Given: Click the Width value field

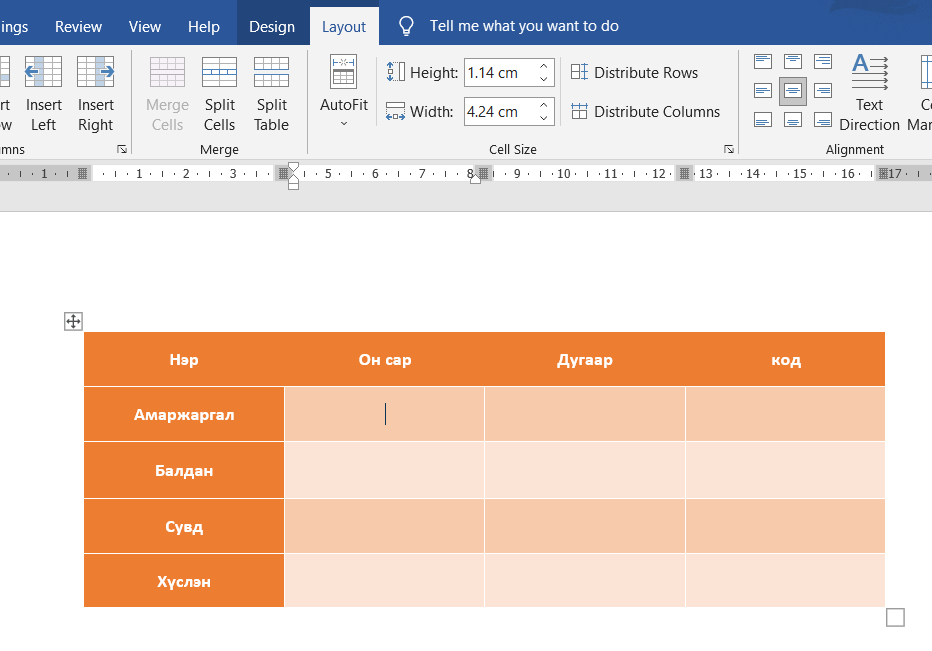Looking at the screenshot, I should (499, 112).
